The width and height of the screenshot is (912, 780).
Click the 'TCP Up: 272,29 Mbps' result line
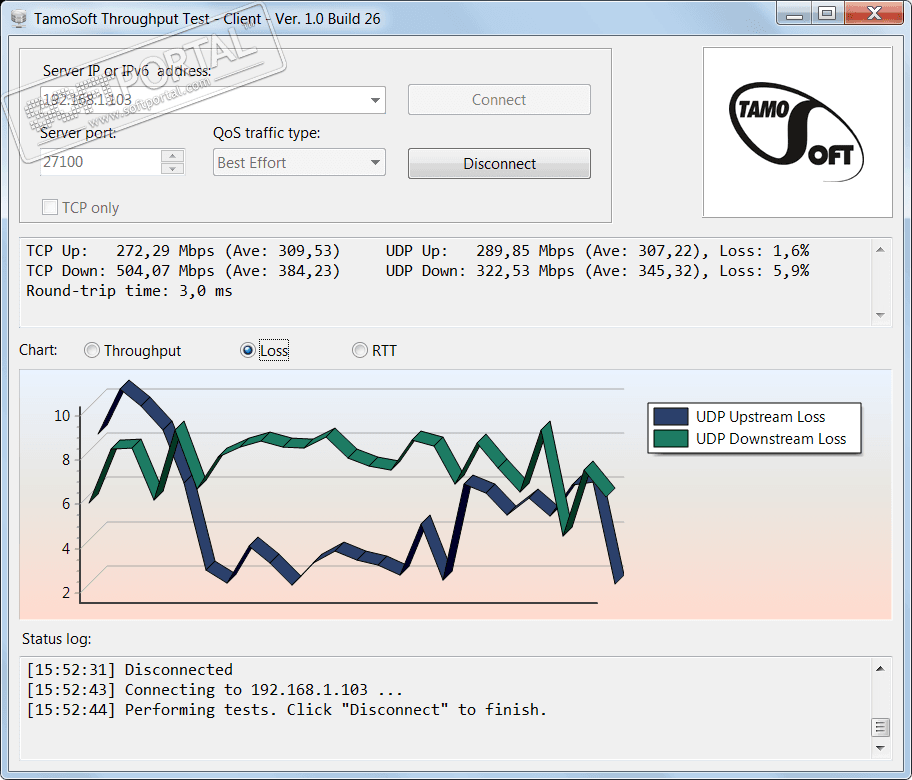point(183,251)
